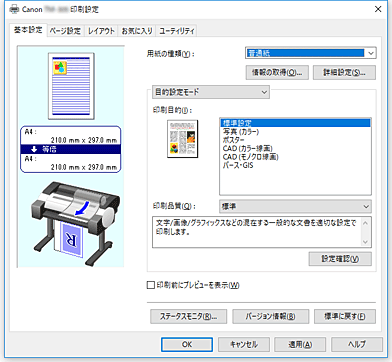Select the お気に入り tab
The image size is (392, 362).
[x=137, y=31]
